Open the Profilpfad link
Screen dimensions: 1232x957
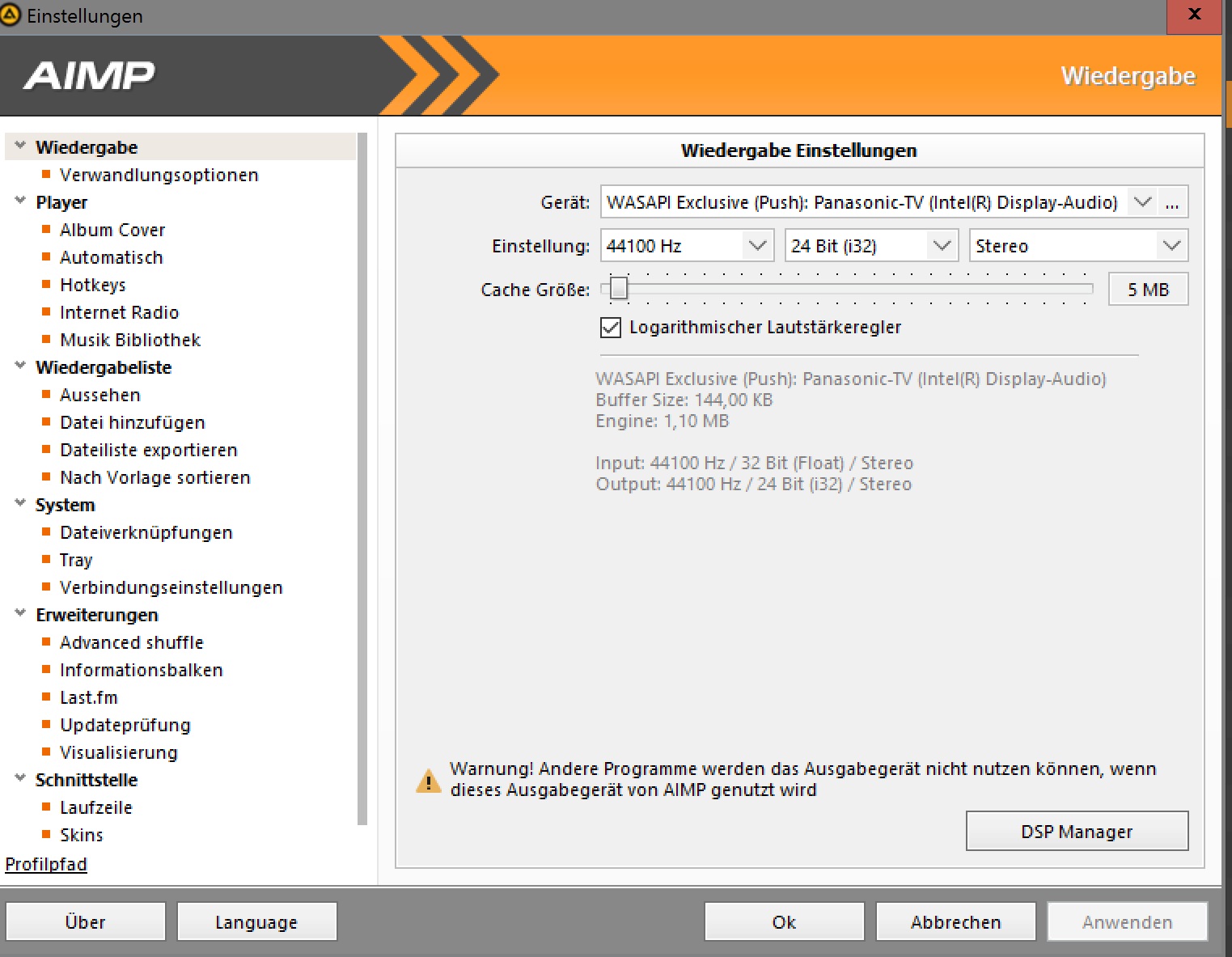tap(46, 864)
